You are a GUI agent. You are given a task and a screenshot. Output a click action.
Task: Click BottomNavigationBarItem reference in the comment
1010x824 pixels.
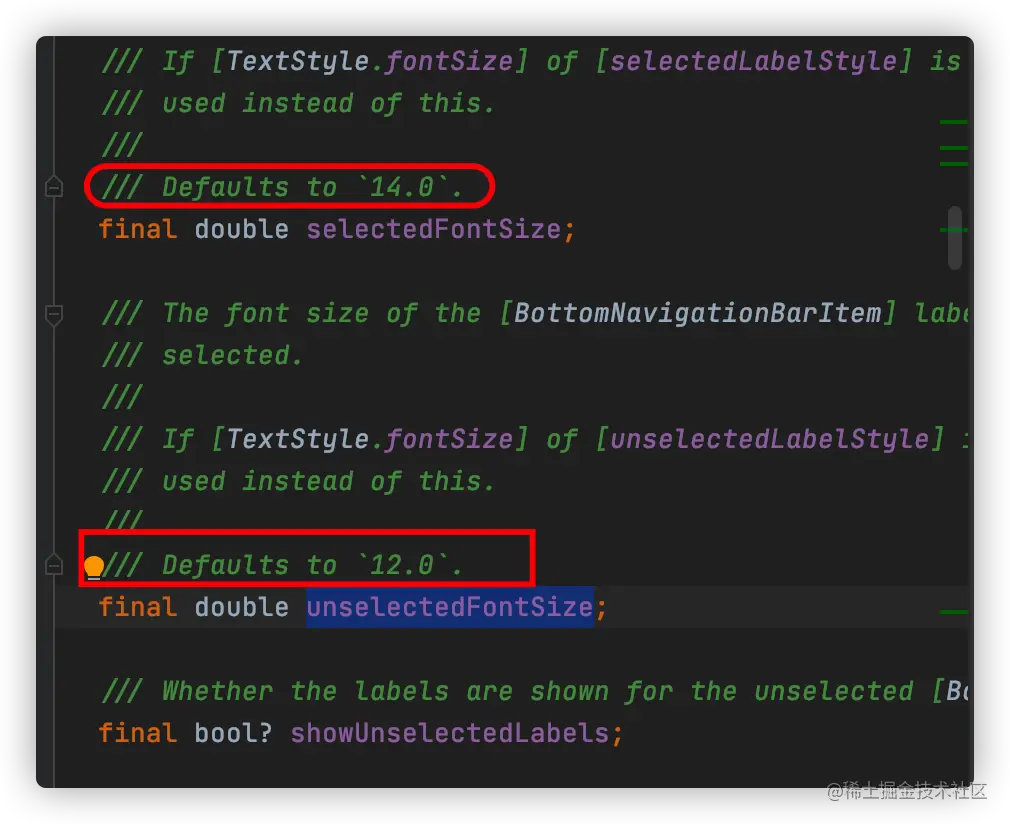point(698,313)
